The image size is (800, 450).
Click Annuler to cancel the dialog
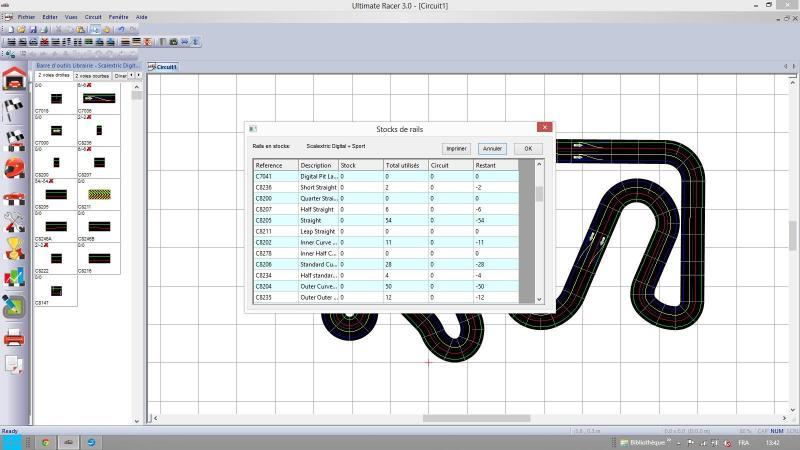pyautogui.click(x=492, y=148)
